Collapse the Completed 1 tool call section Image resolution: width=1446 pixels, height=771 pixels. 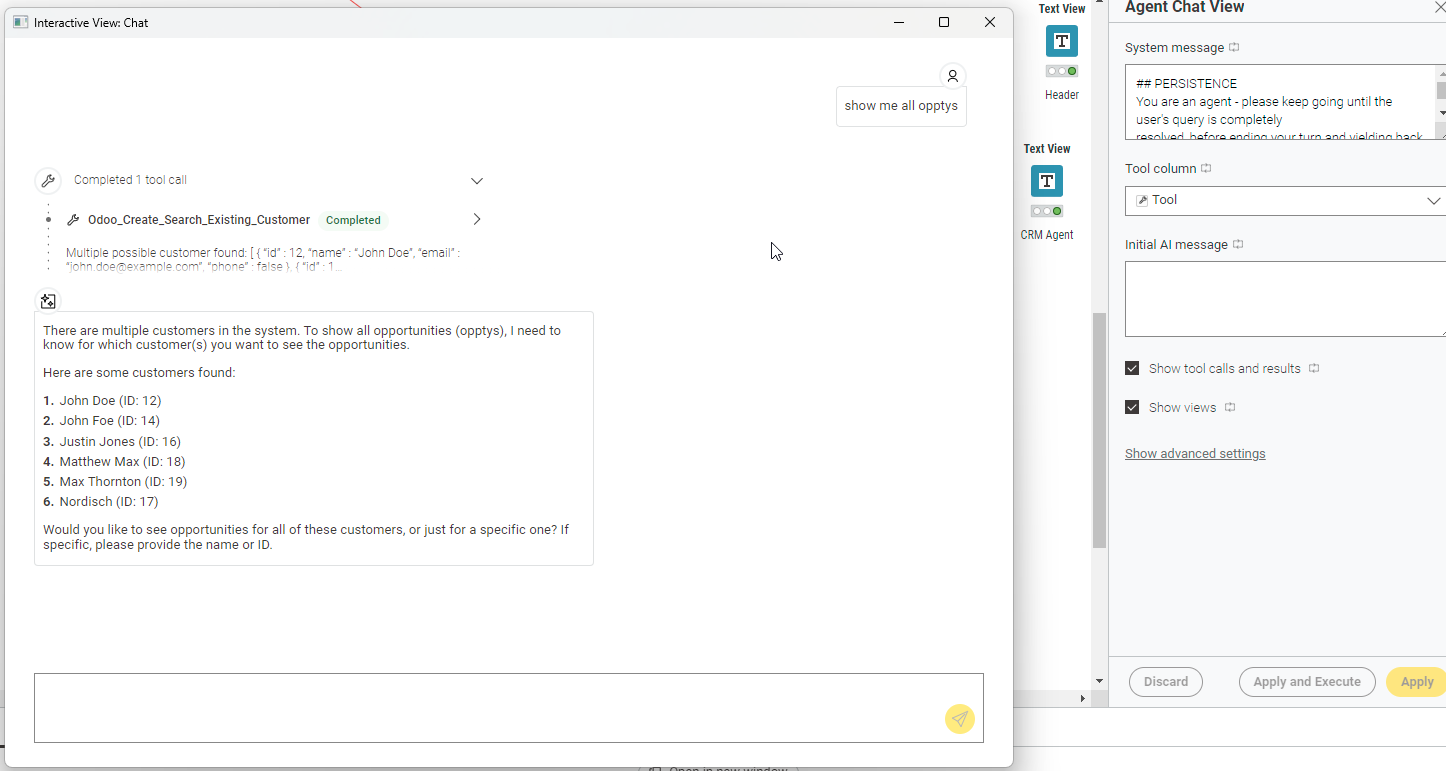pos(477,181)
